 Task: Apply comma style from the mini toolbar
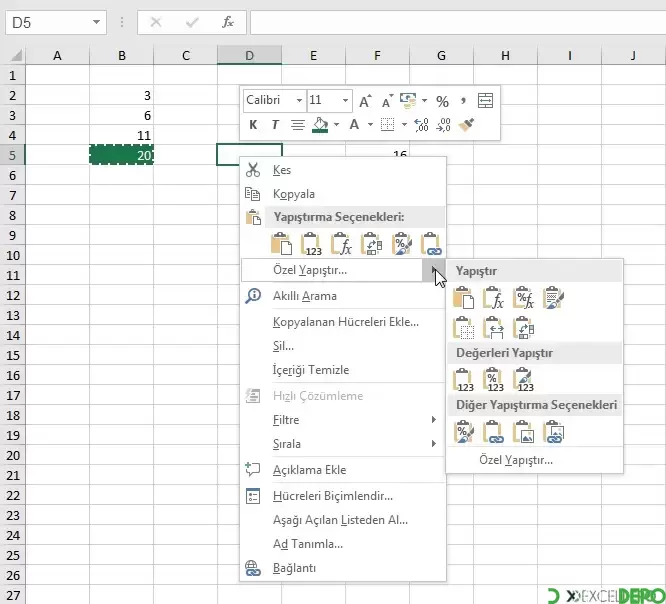click(x=463, y=101)
